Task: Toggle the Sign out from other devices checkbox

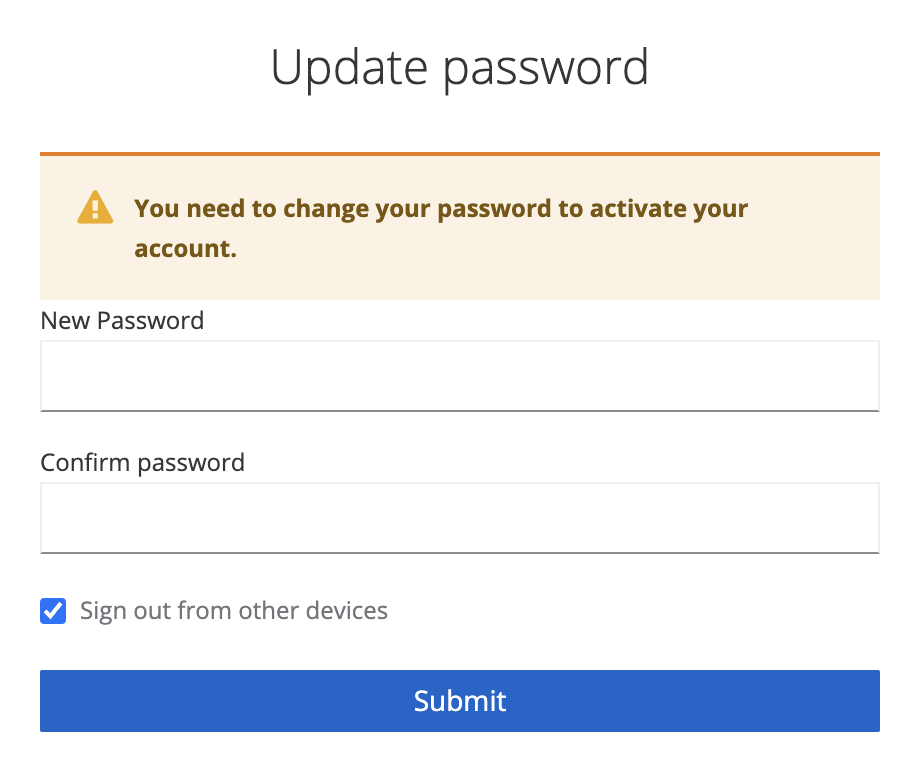Action: (52, 610)
